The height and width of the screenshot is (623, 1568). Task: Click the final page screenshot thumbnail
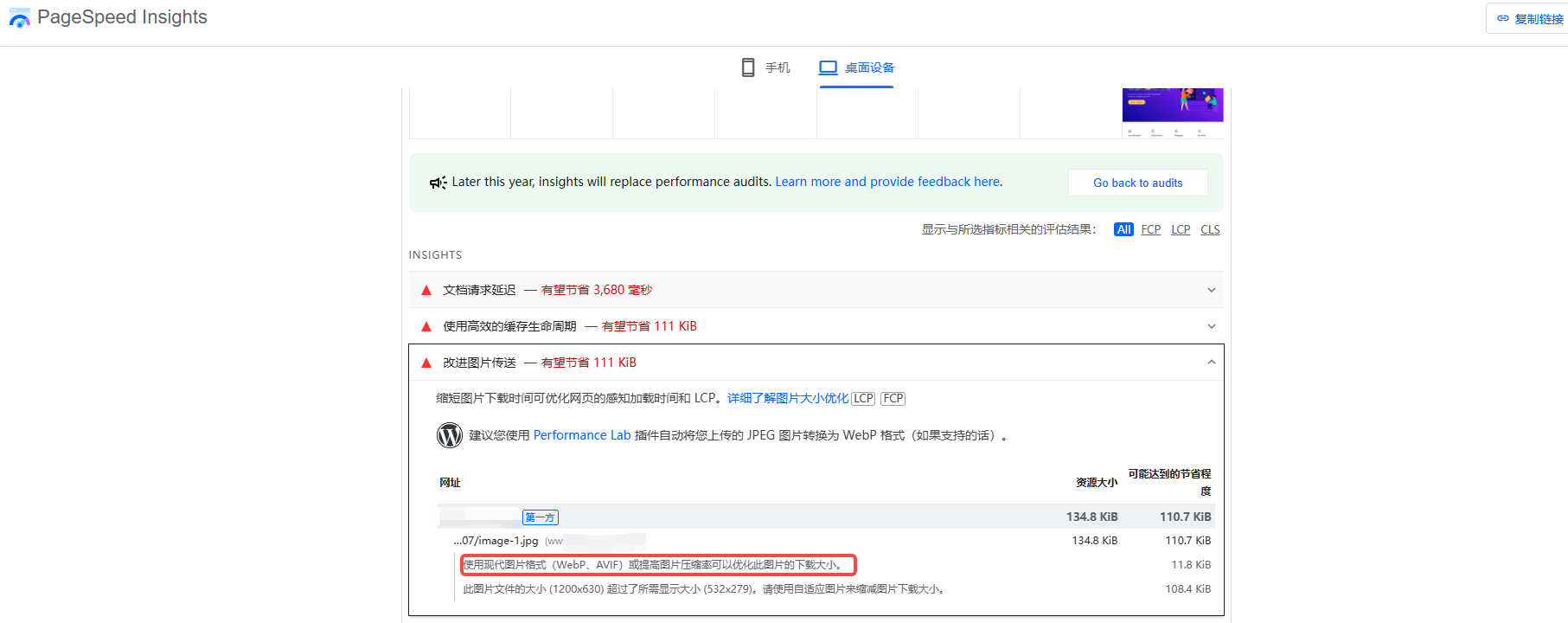click(x=1172, y=112)
